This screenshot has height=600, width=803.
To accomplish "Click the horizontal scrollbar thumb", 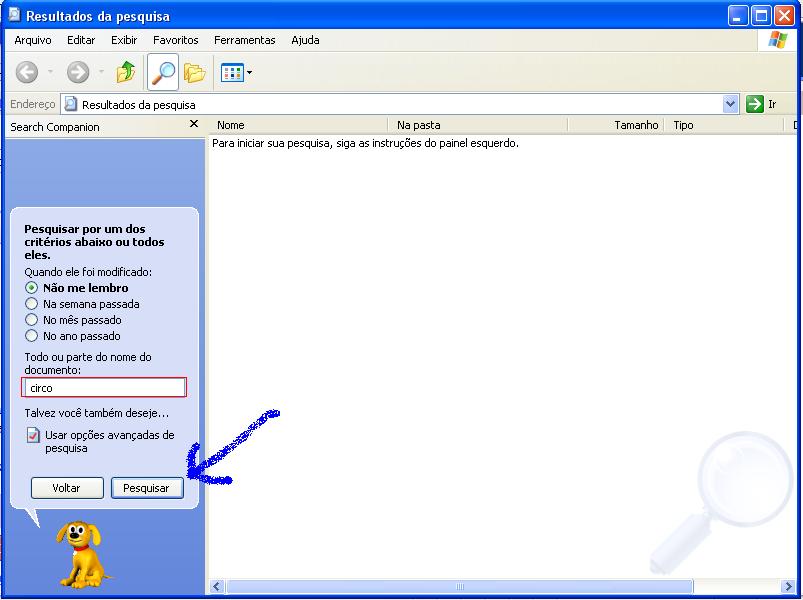I will [x=459, y=586].
